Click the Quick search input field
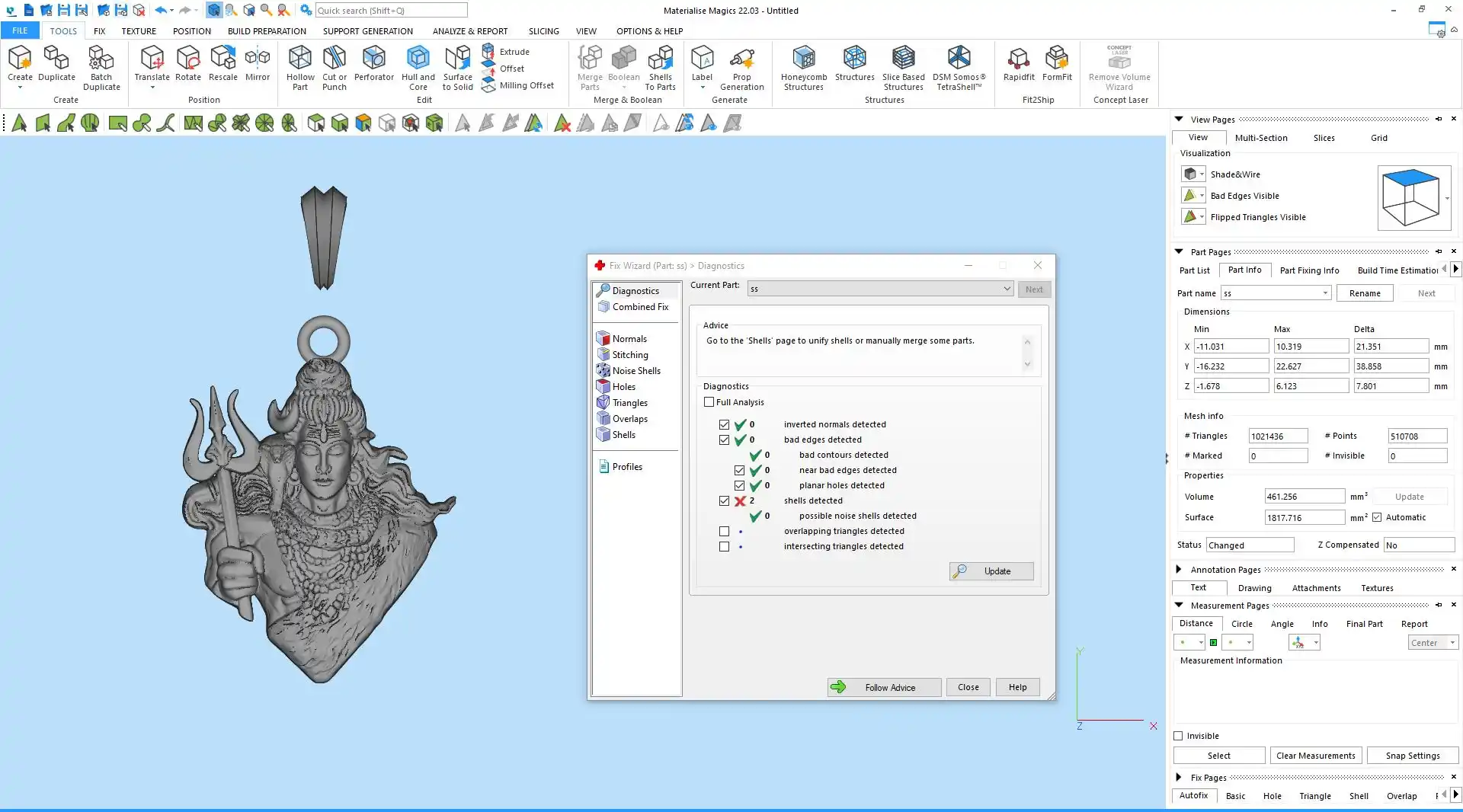Viewport: 1463px width, 812px height. click(x=391, y=11)
